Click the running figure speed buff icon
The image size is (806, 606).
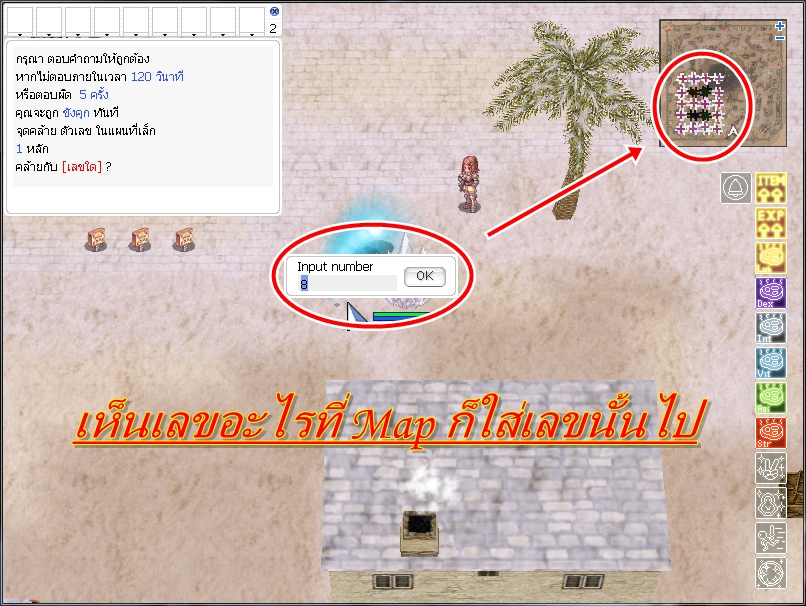pos(771,538)
